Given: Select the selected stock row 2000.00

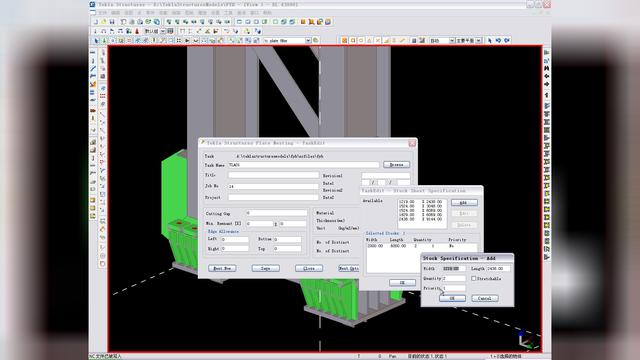Looking at the screenshot, I should 421,246.
